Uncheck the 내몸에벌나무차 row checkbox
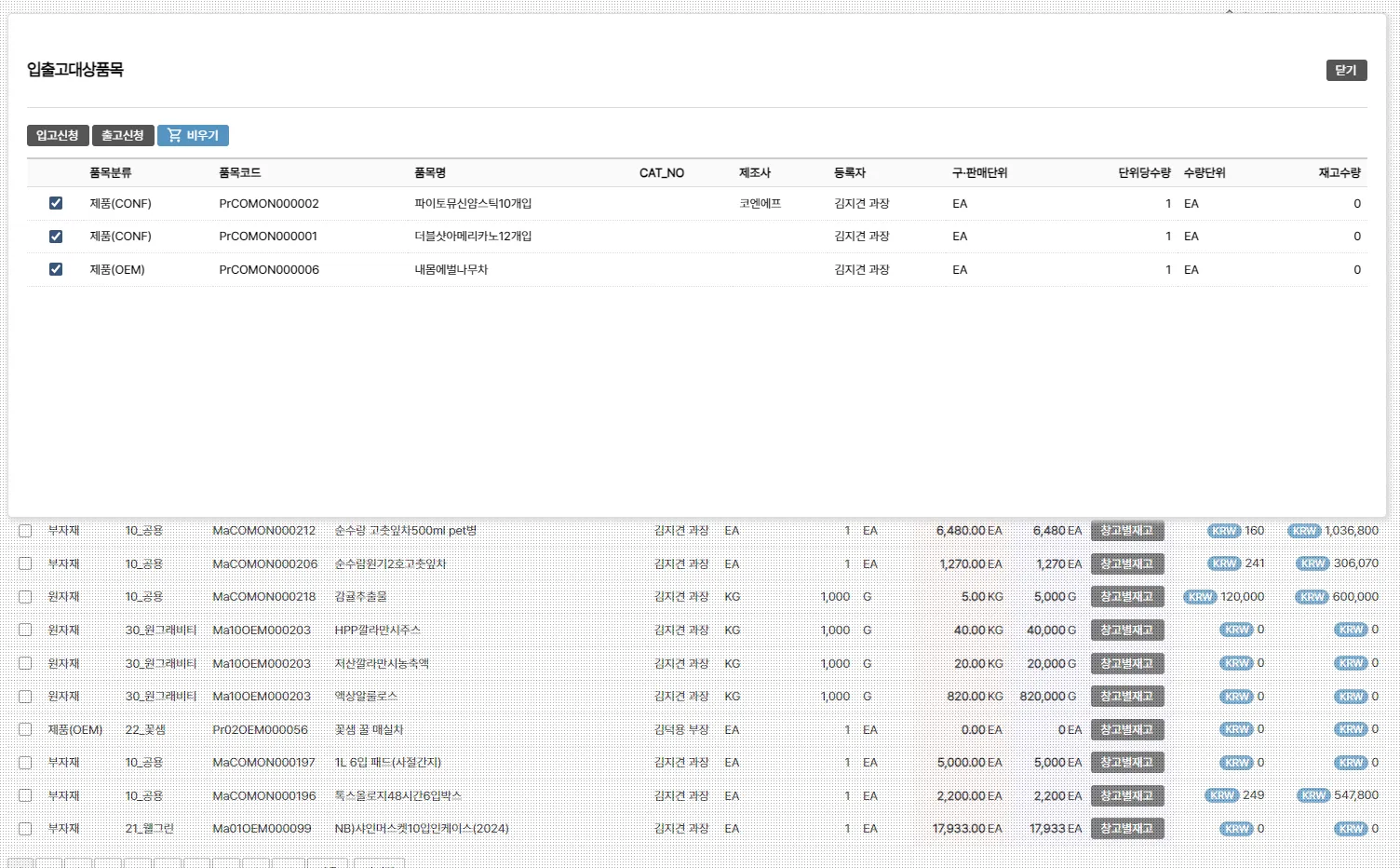 [56, 269]
